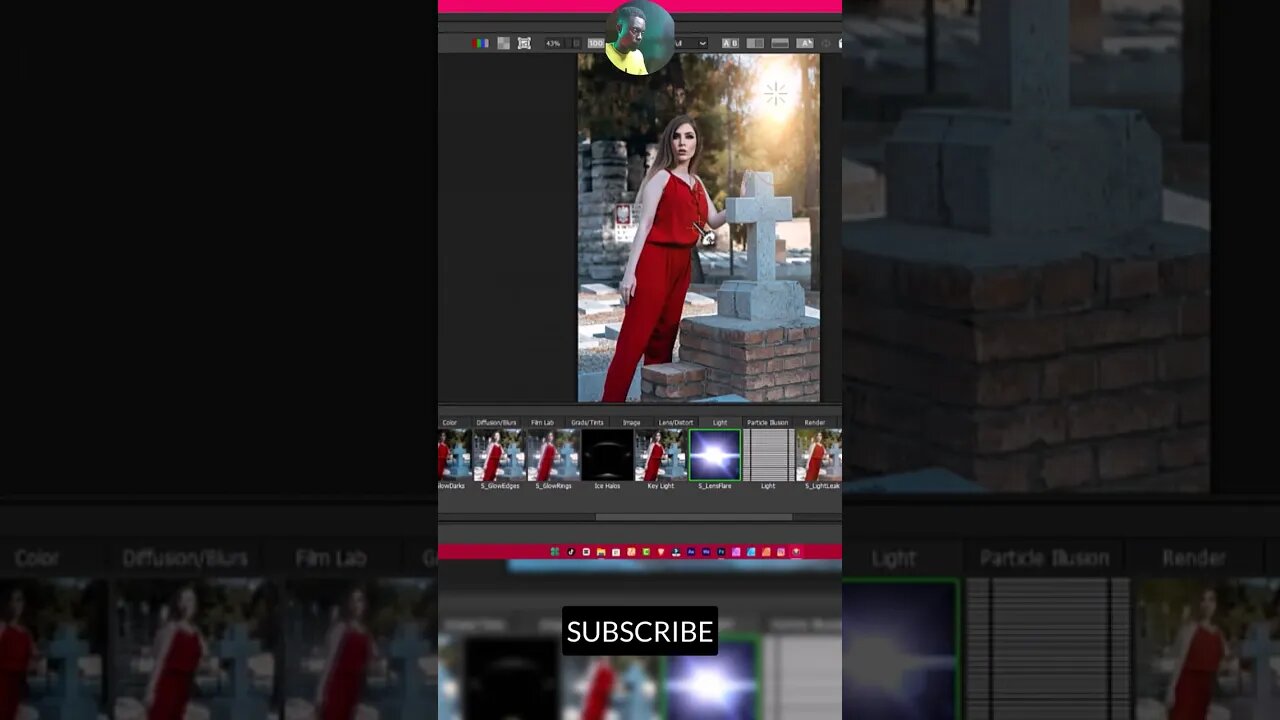Open File Explorer from the taskbar
Screen dimensions: 1280x720
click(601, 552)
